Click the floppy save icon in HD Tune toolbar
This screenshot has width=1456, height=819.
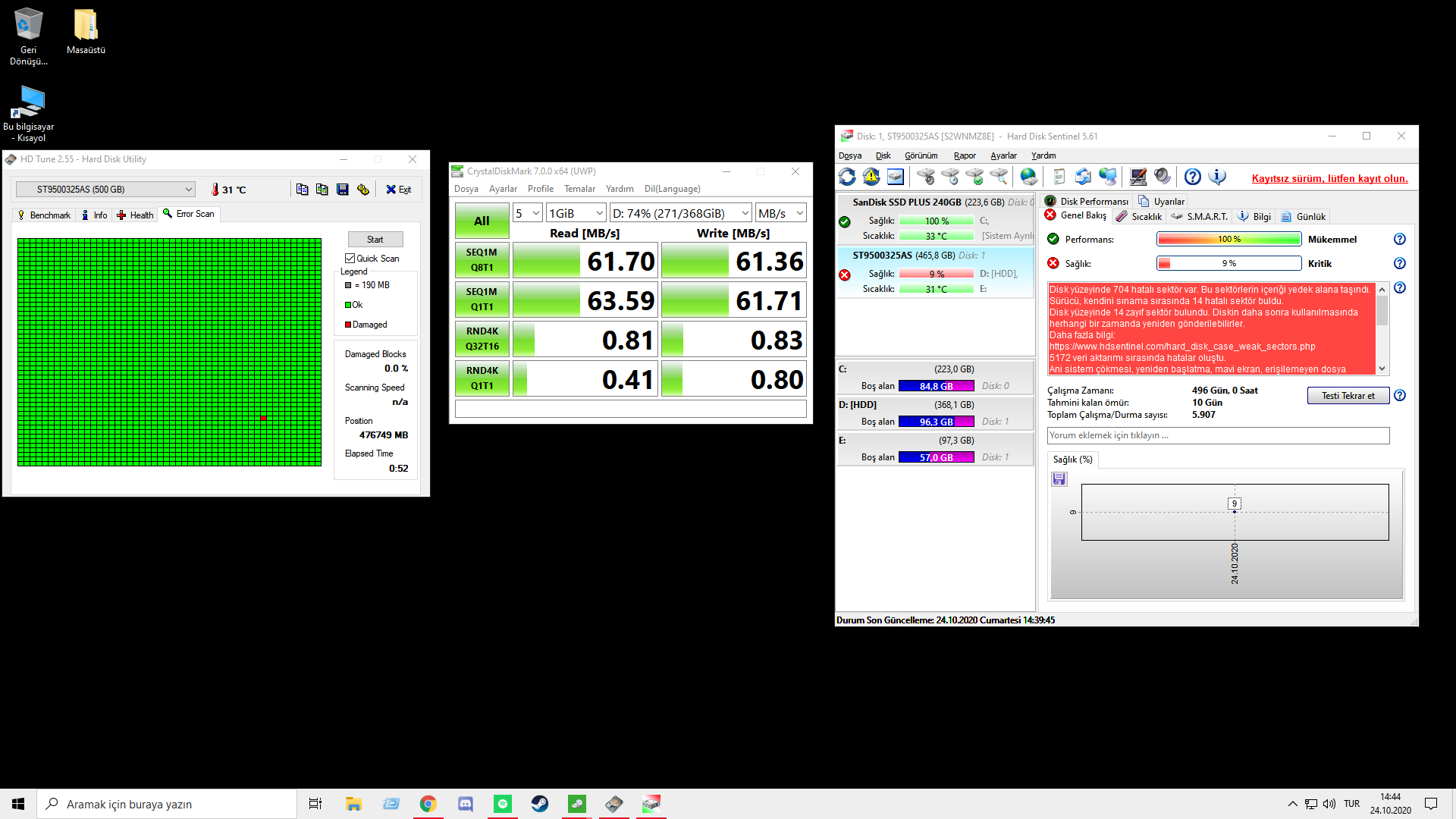pos(343,190)
